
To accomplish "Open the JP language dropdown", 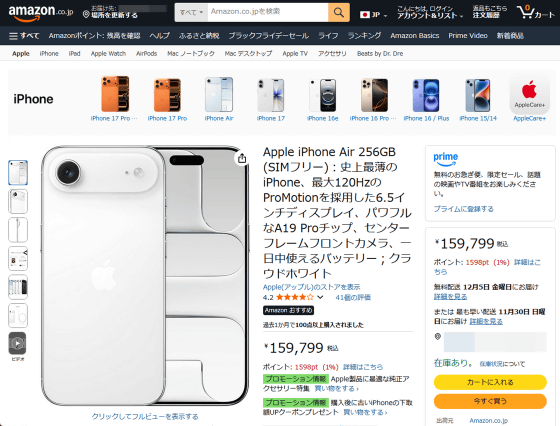I will [374, 15].
